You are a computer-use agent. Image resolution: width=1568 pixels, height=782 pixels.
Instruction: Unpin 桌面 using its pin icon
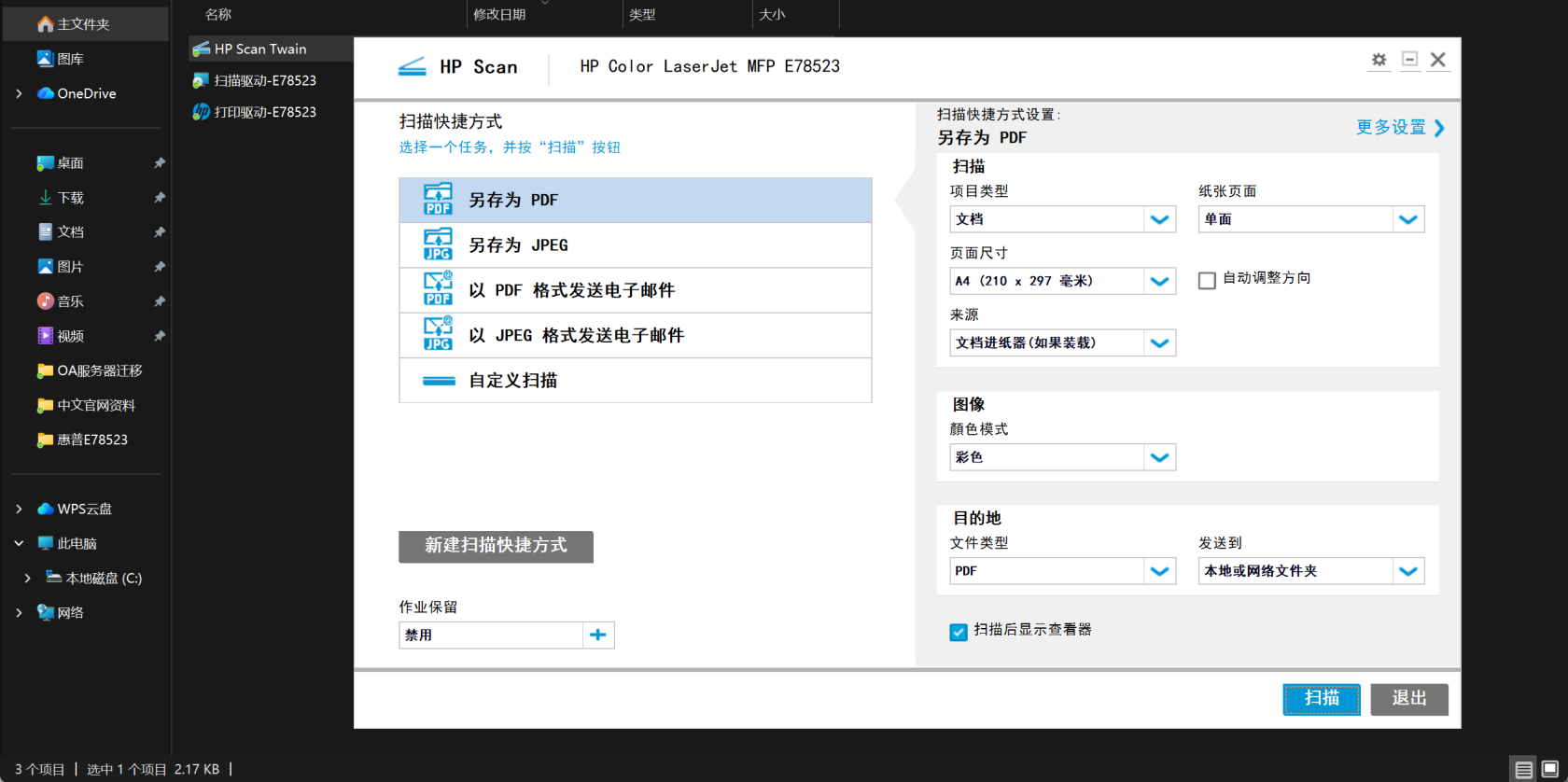coord(160,163)
